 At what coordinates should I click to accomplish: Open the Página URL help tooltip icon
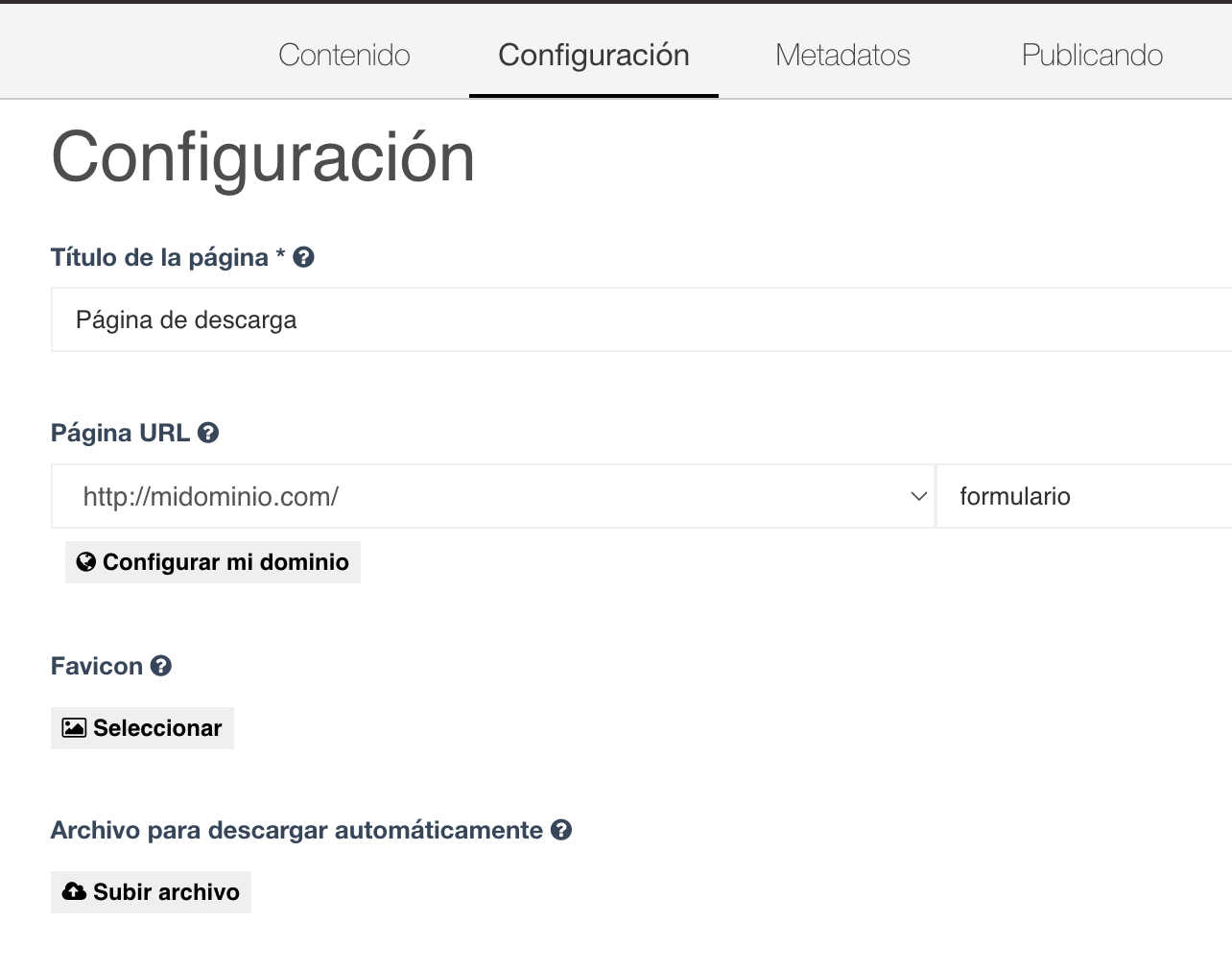(x=208, y=433)
